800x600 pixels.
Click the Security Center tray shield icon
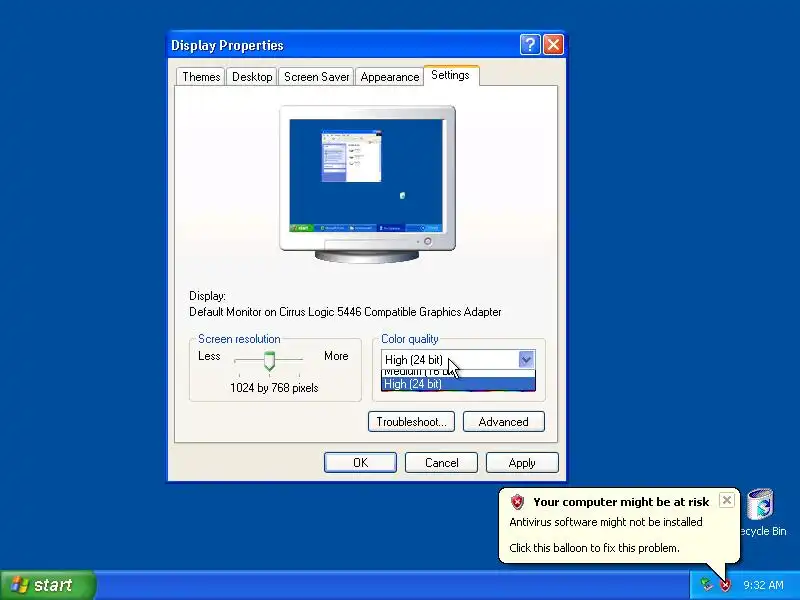[x=725, y=585]
